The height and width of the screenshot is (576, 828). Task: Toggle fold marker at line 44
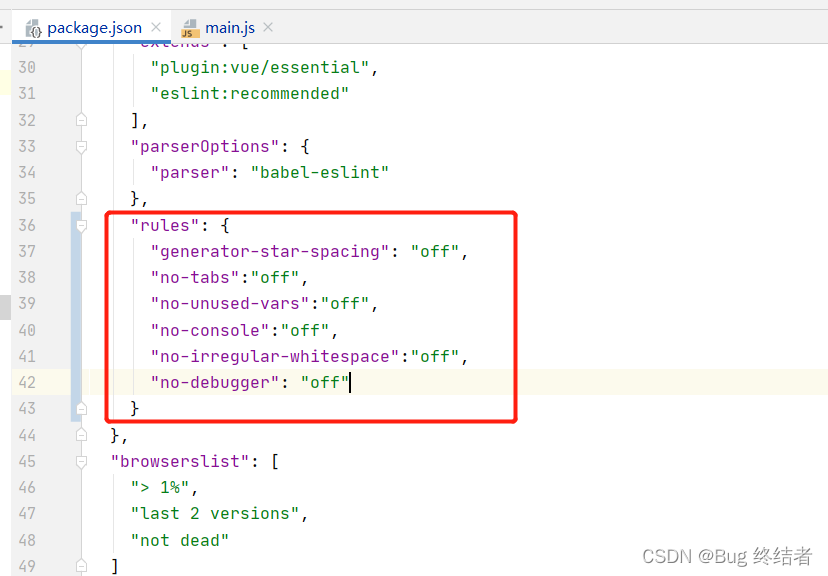pyautogui.click(x=81, y=435)
